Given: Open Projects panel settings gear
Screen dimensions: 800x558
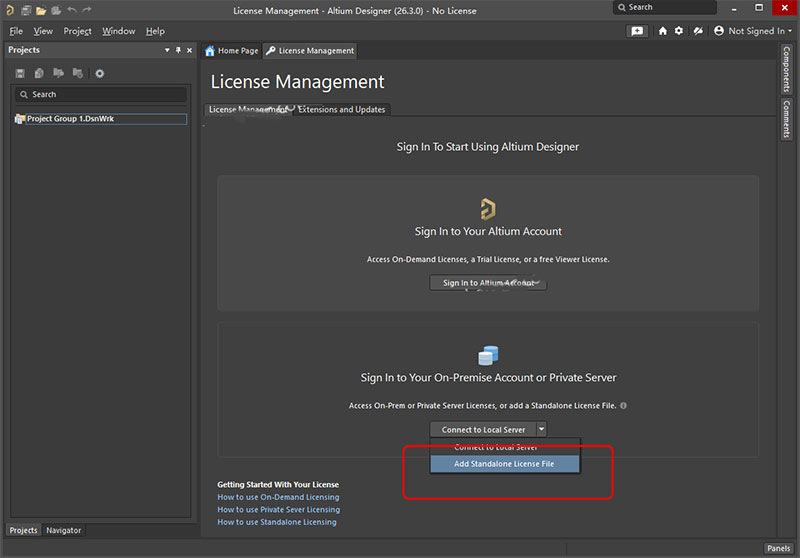Looking at the screenshot, I should tap(99, 73).
